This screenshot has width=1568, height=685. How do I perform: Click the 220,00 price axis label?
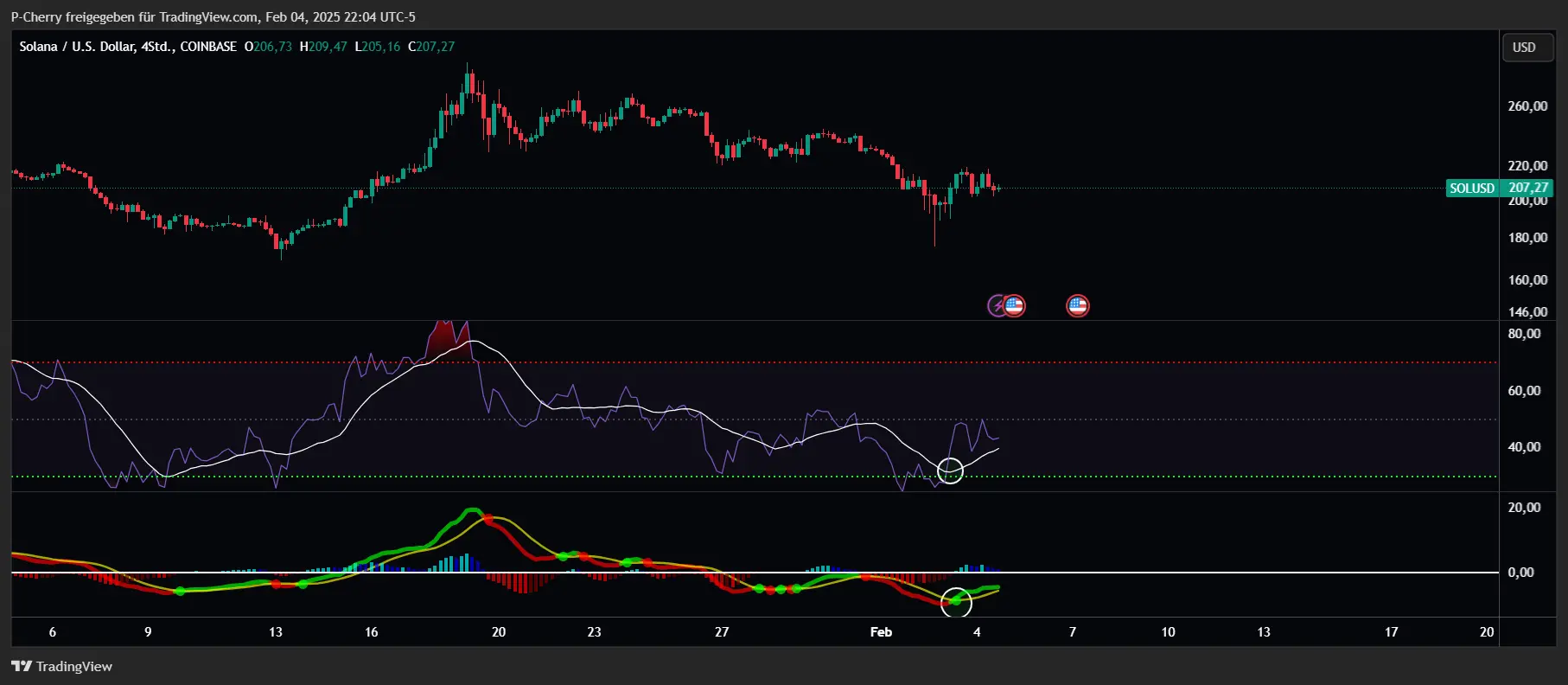1527,166
